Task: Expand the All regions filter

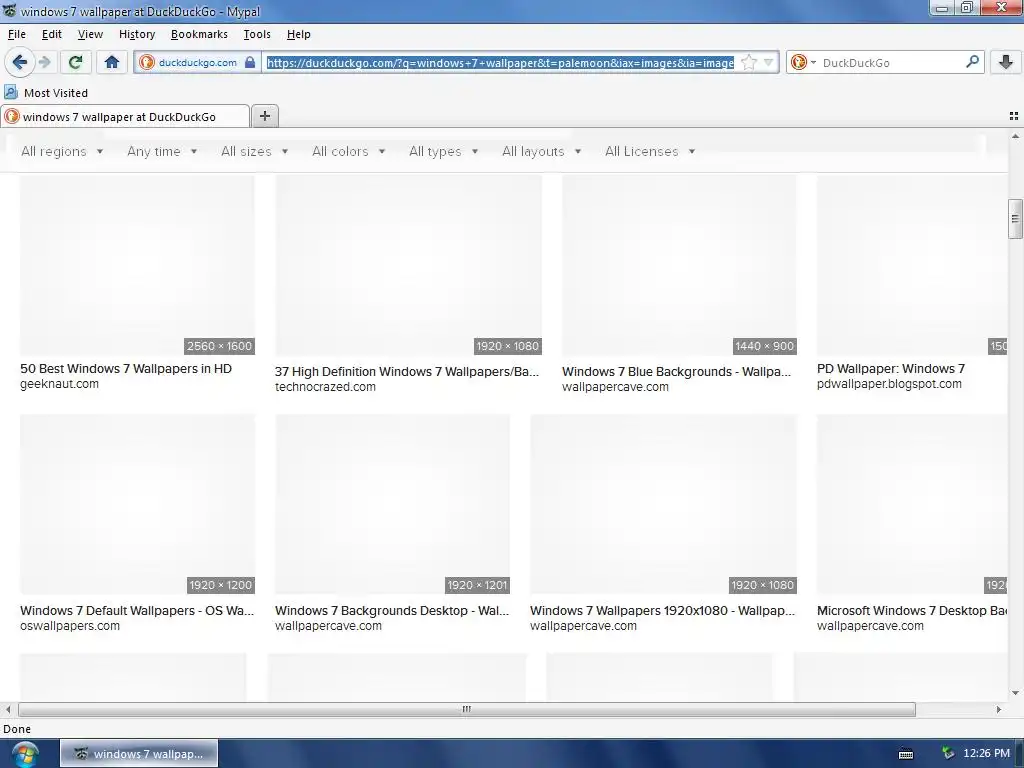Action: (62, 152)
